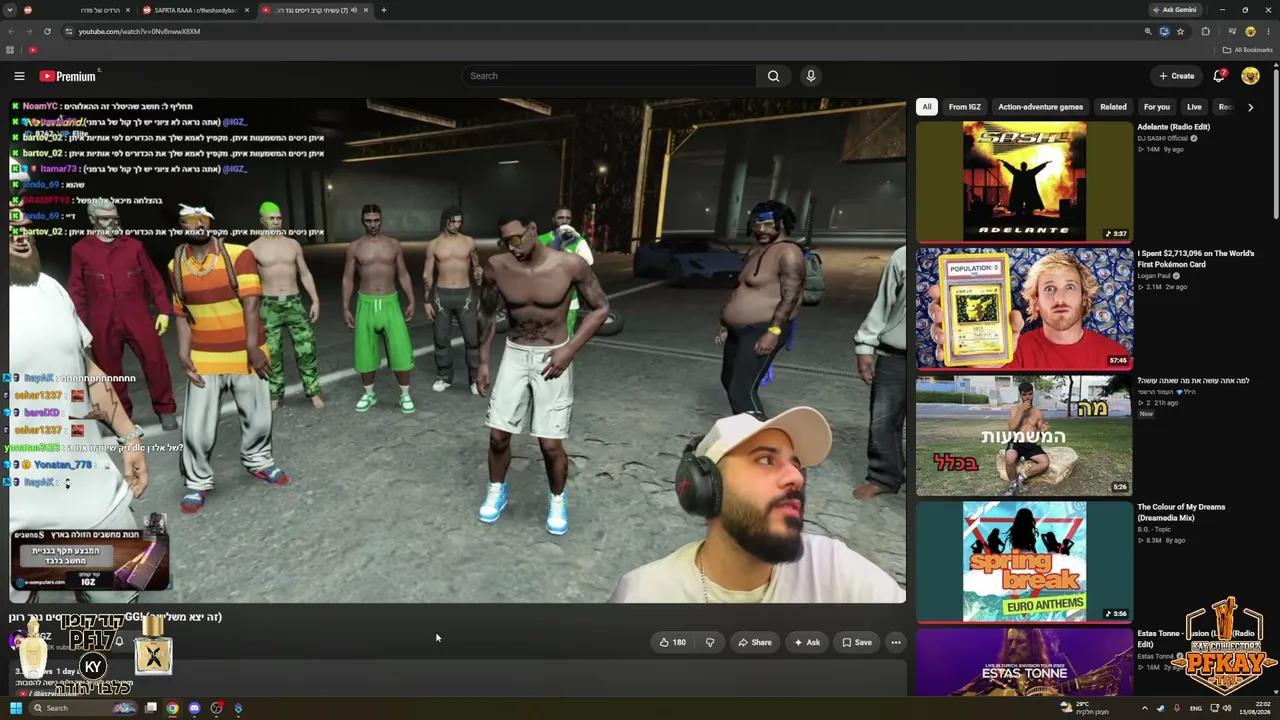Mute the YouTube tab audio indicator
This screenshot has height=720, width=1280.
(x=354, y=10)
